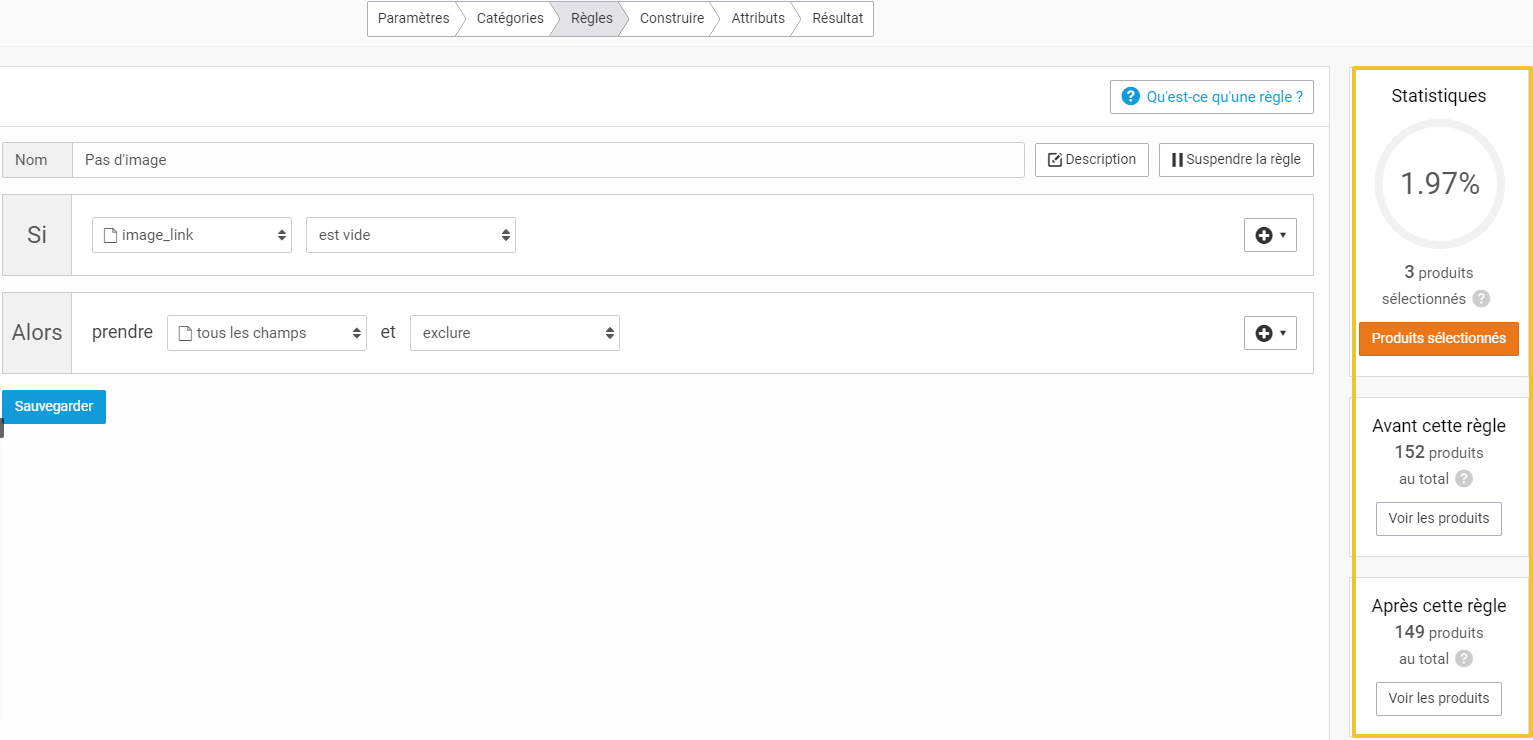
Task: Switch to the Construire step
Action: coord(672,19)
